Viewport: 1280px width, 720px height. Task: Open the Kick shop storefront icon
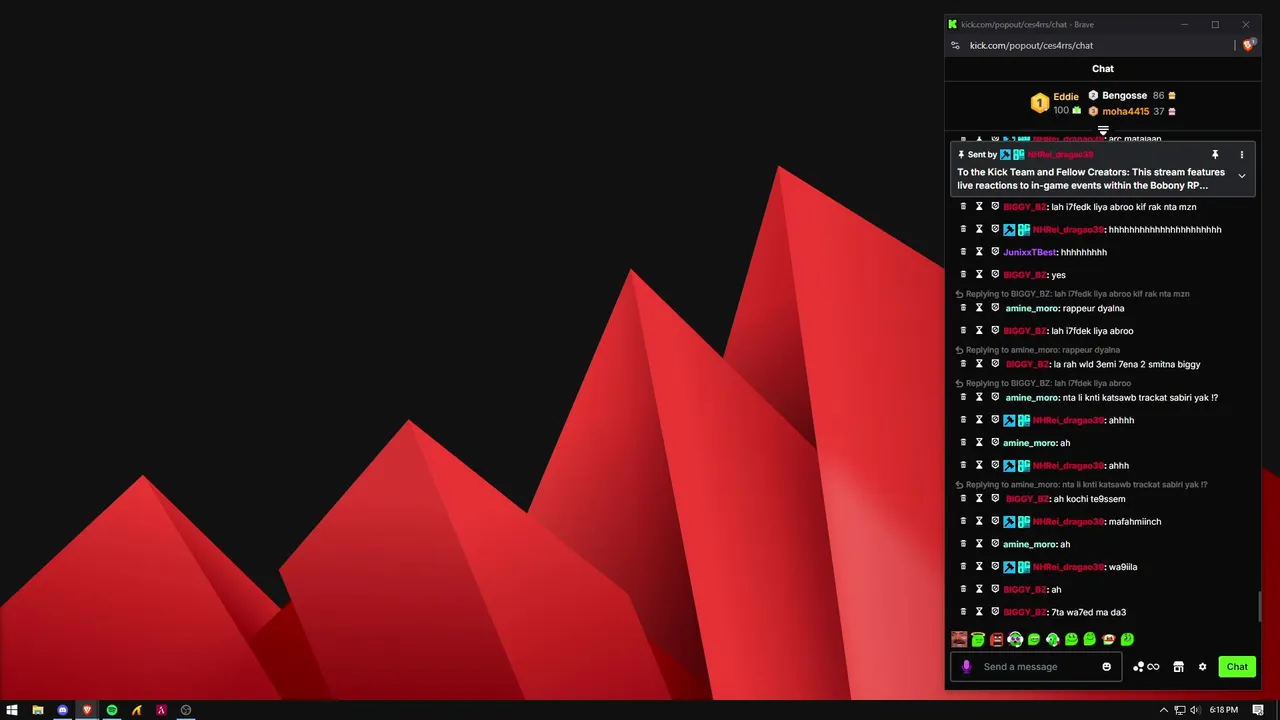(x=1178, y=667)
